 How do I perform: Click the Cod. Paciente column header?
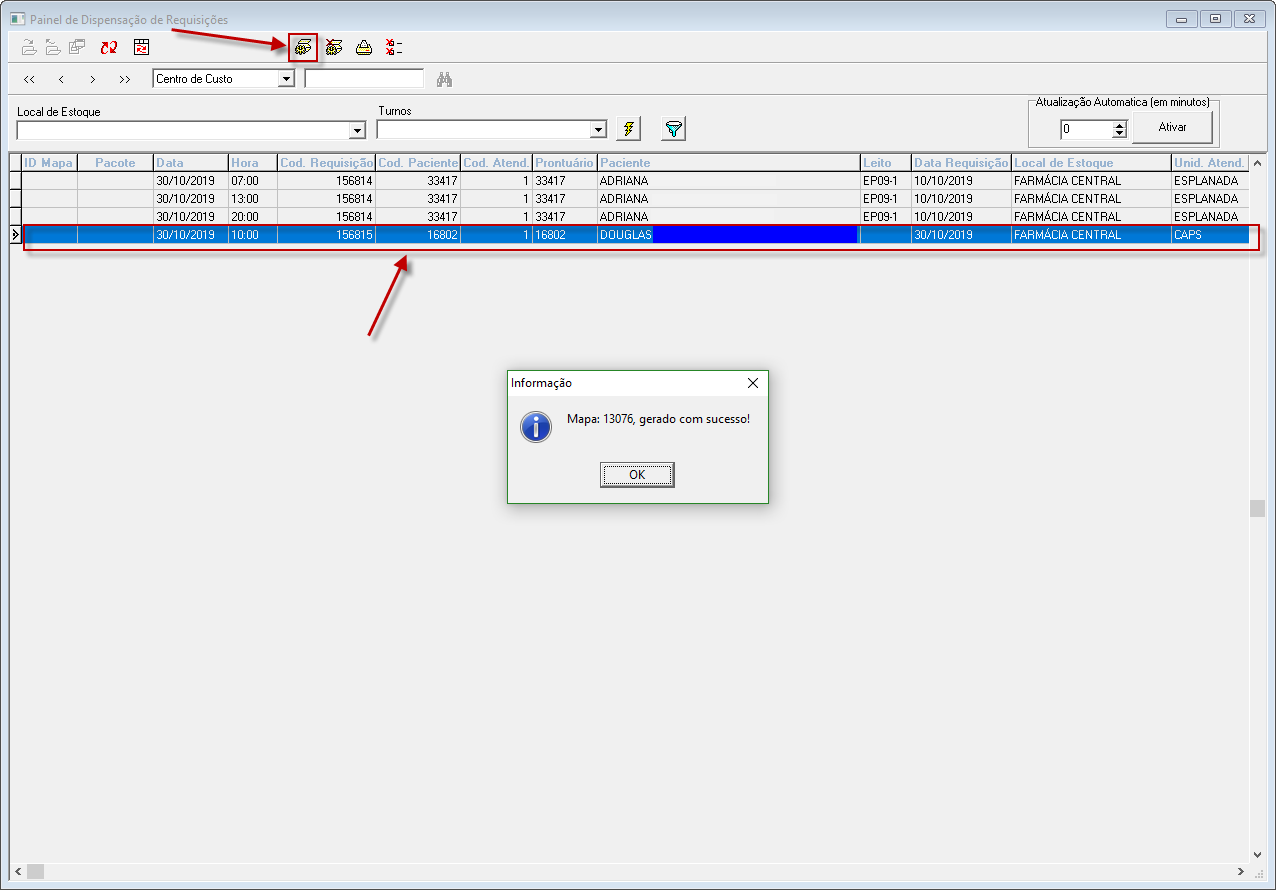pyautogui.click(x=418, y=163)
